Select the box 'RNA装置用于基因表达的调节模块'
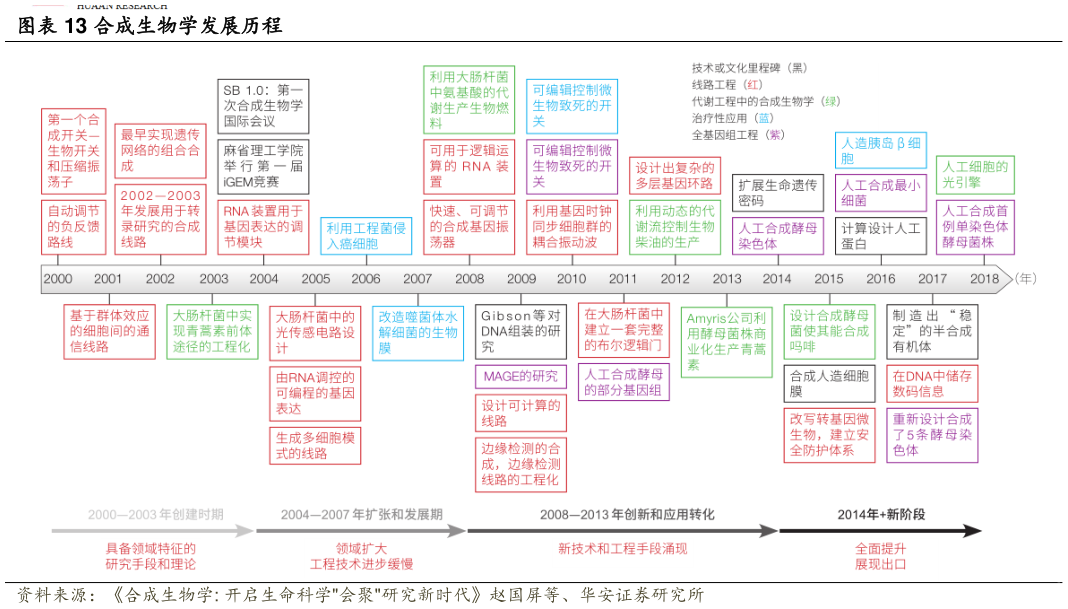The width and height of the screenshot is (1068, 609). [263, 227]
